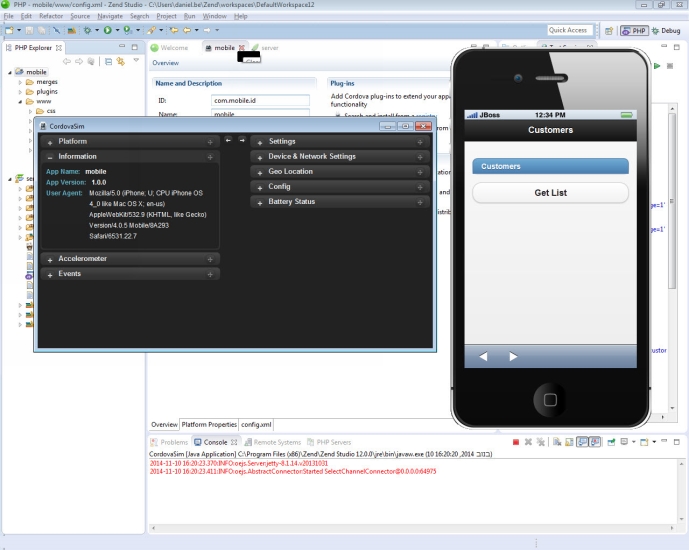This screenshot has width=689, height=550.
Task: Click the forward arrow in simulator browser bar
Action: 513,356
